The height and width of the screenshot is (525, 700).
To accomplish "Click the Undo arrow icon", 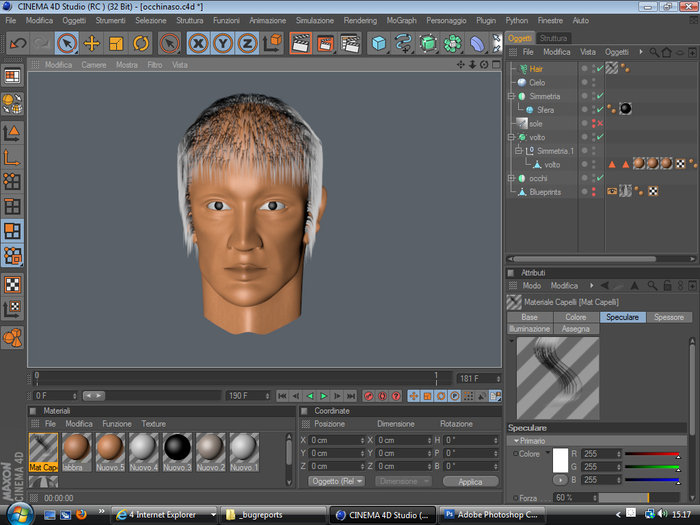I will [x=18, y=43].
